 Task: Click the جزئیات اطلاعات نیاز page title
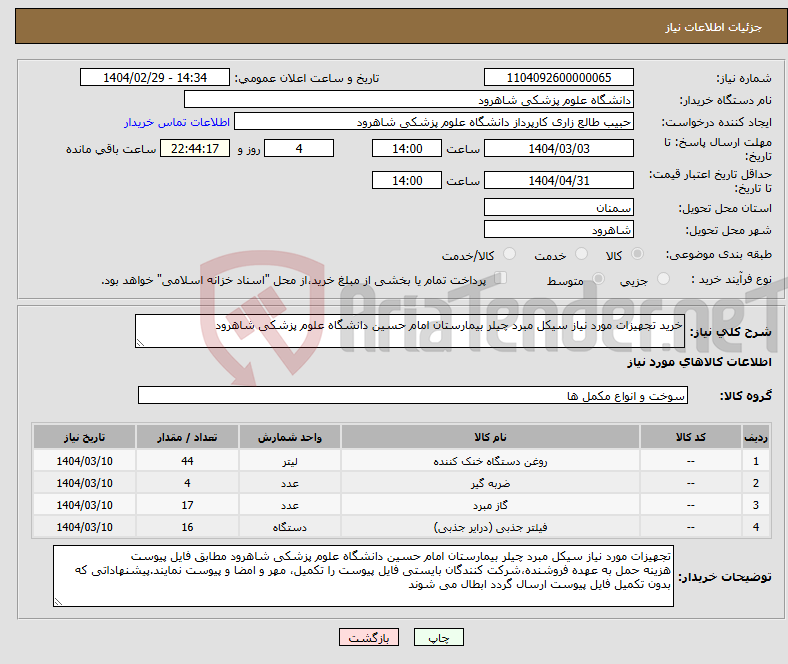tap(714, 27)
